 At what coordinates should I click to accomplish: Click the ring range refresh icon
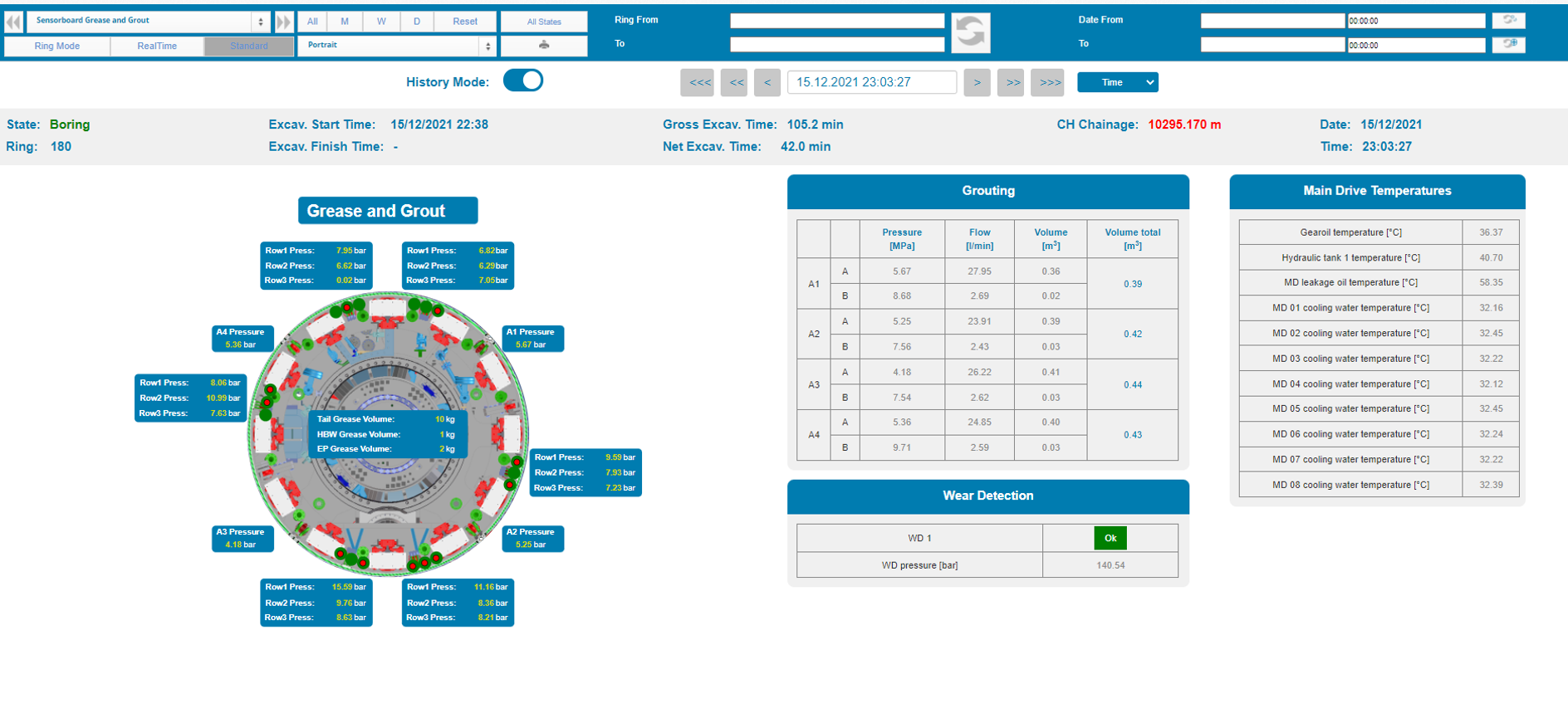970,32
